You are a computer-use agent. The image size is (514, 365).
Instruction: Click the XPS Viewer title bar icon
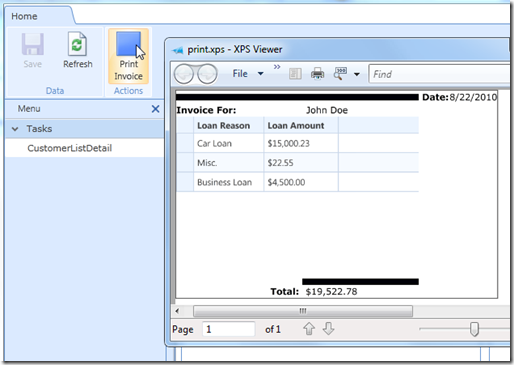pos(178,50)
